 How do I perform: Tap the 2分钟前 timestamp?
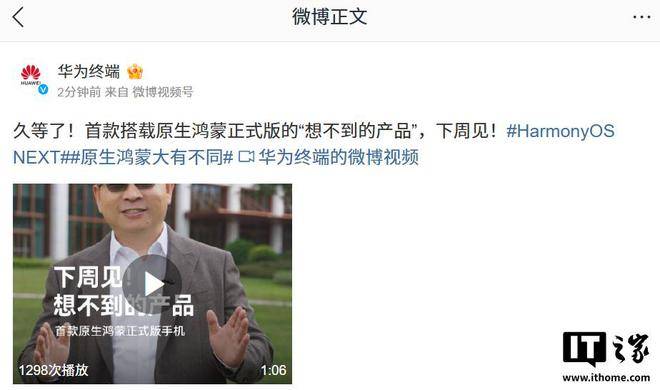point(79,92)
